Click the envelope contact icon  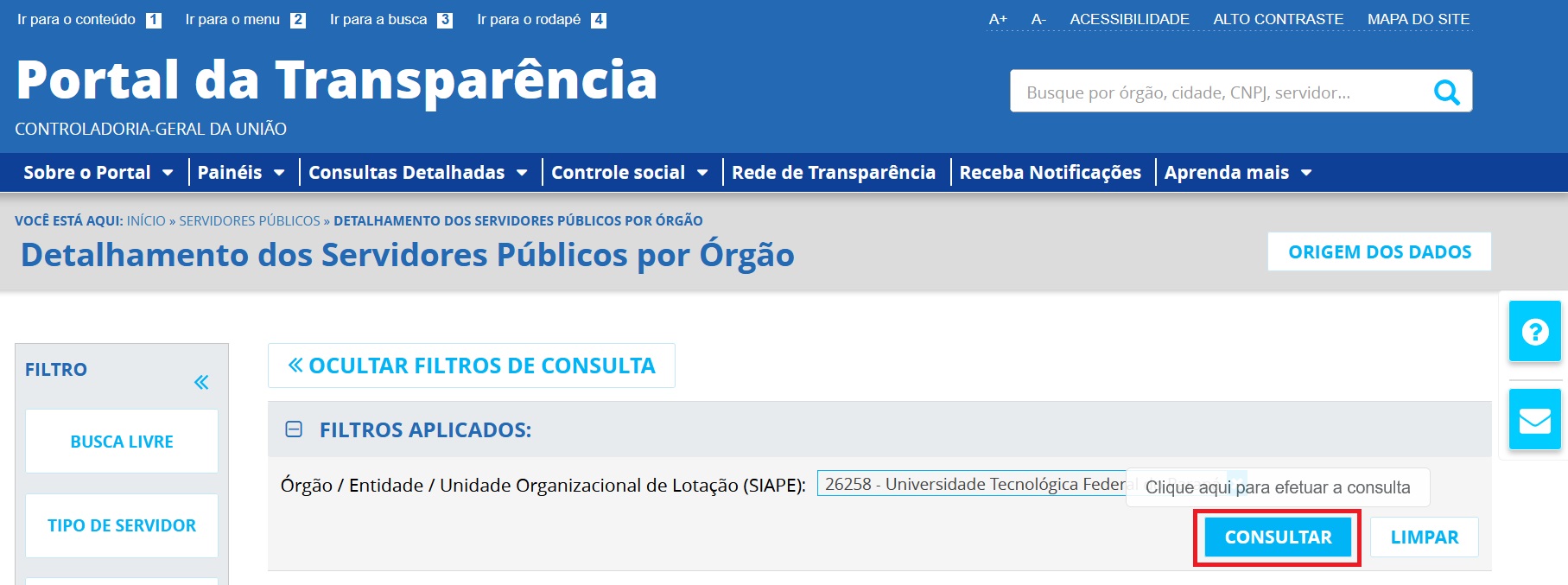point(1534,420)
